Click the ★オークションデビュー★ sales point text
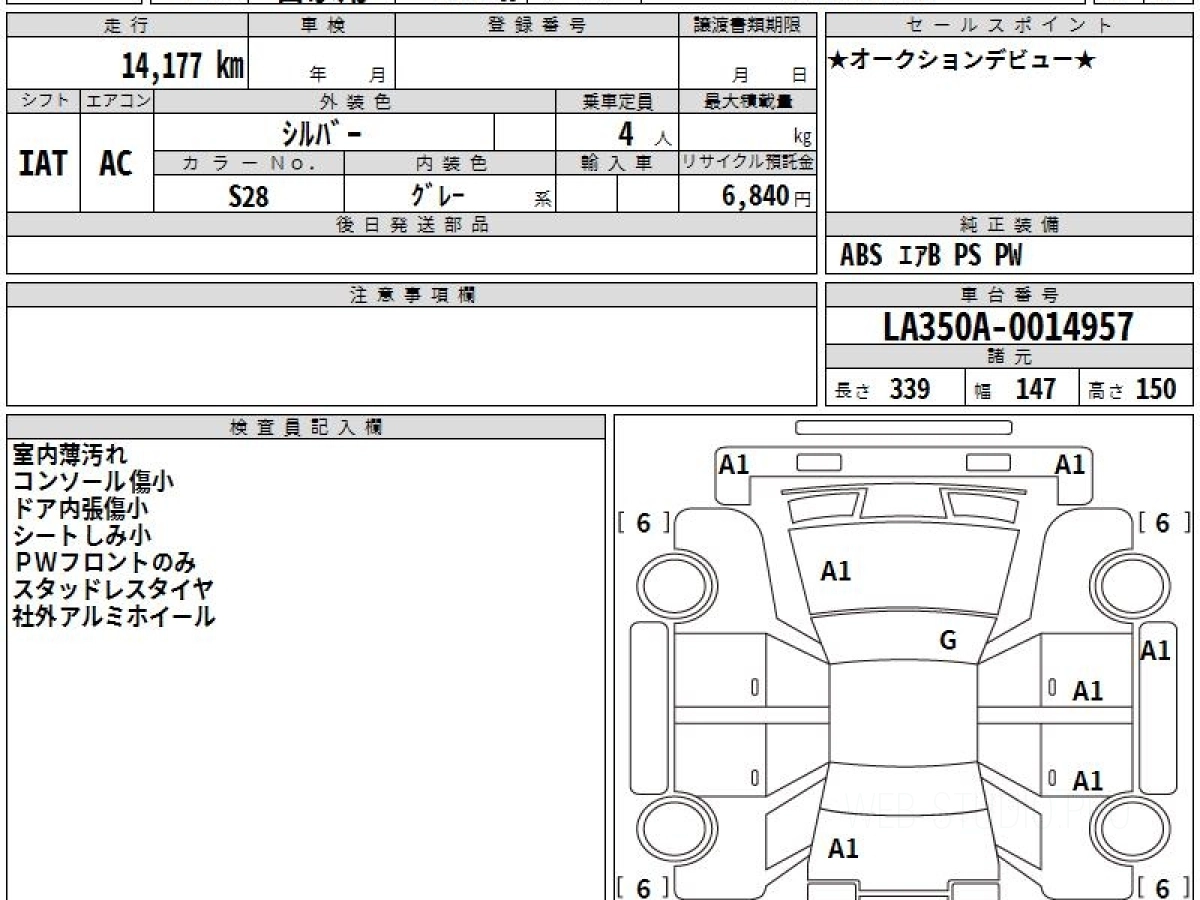The width and height of the screenshot is (1200, 900). (962, 61)
